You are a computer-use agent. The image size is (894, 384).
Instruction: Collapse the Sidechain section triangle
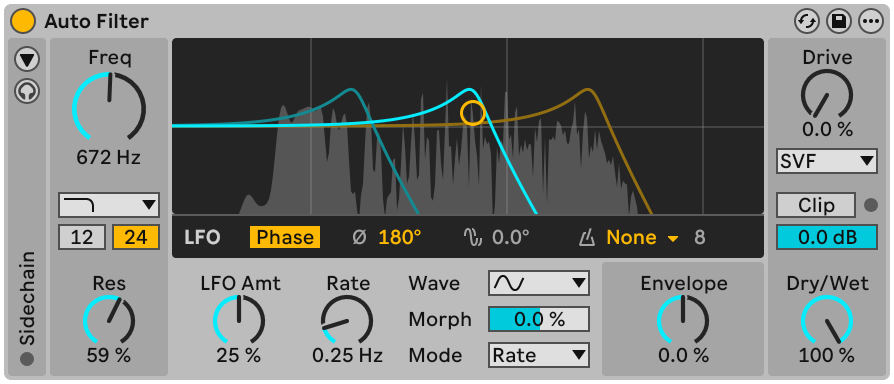(27, 58)
